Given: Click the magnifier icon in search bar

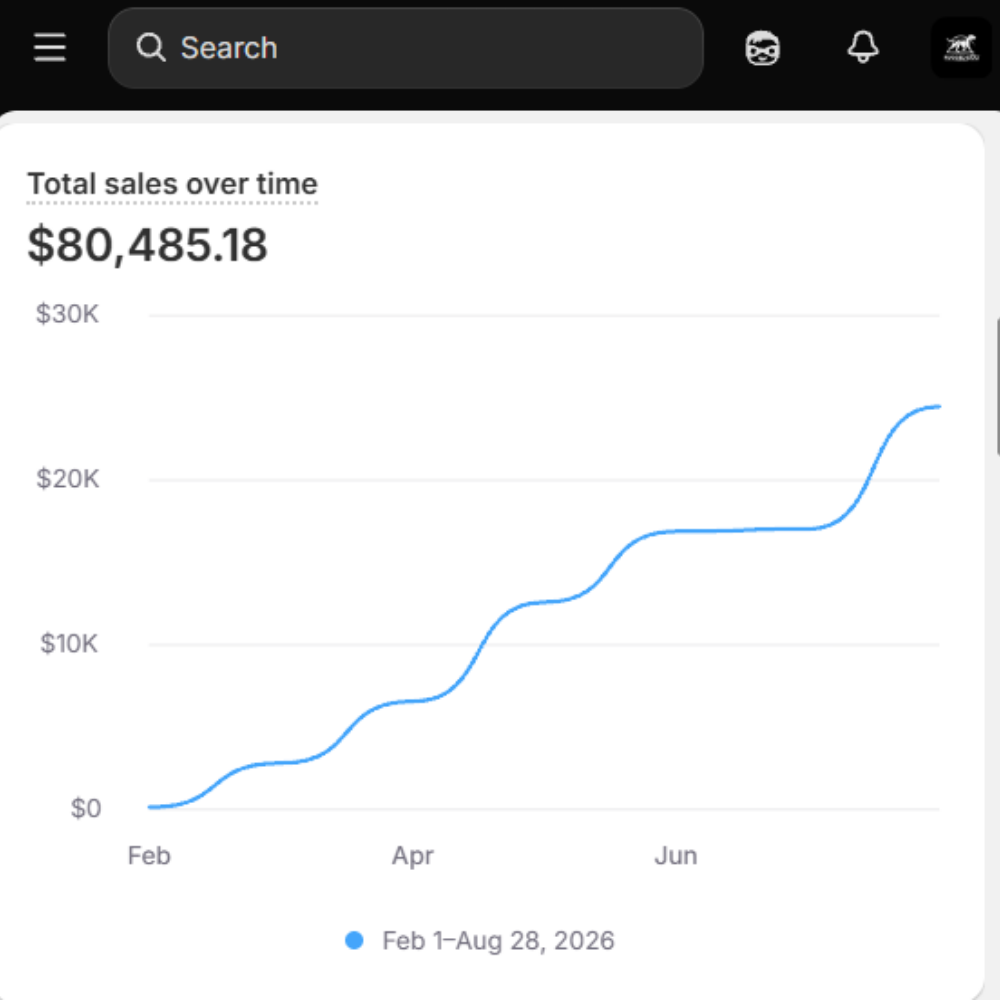Looking at the screenshot, I should [x=151, y=48].
